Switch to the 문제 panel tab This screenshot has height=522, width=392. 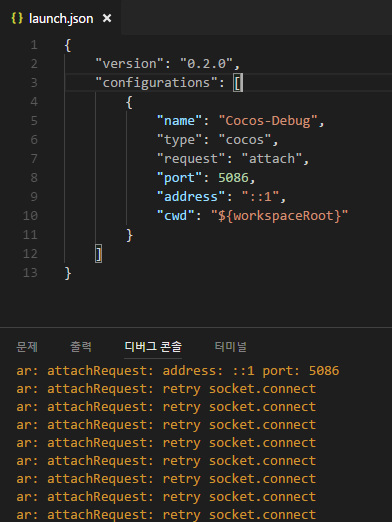click(x=27, y=347)
